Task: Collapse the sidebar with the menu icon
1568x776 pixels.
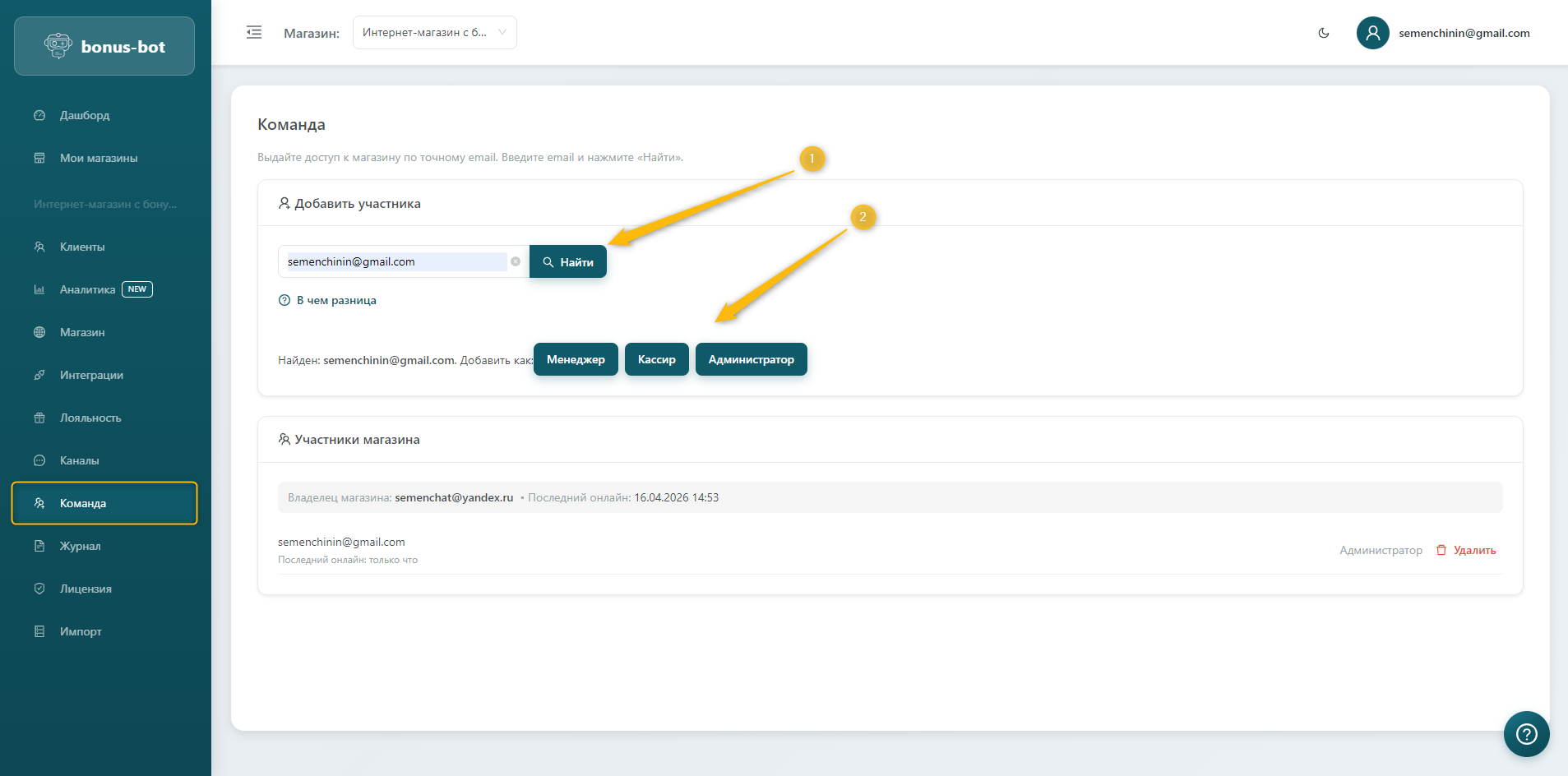Action: pos(254,33)
